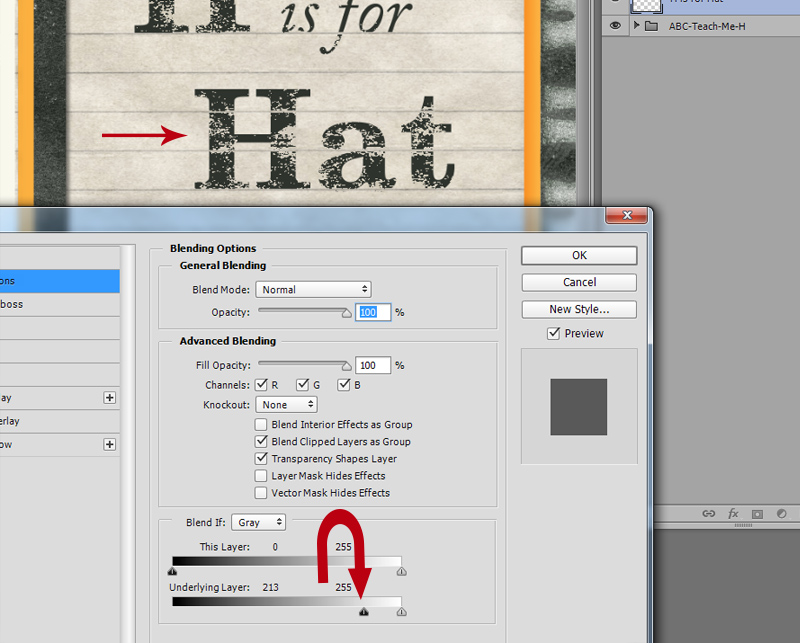Click plus icon beside the ay row
Image resolution: width=800 pixels, height=643 pixels.
pos(109,398)
